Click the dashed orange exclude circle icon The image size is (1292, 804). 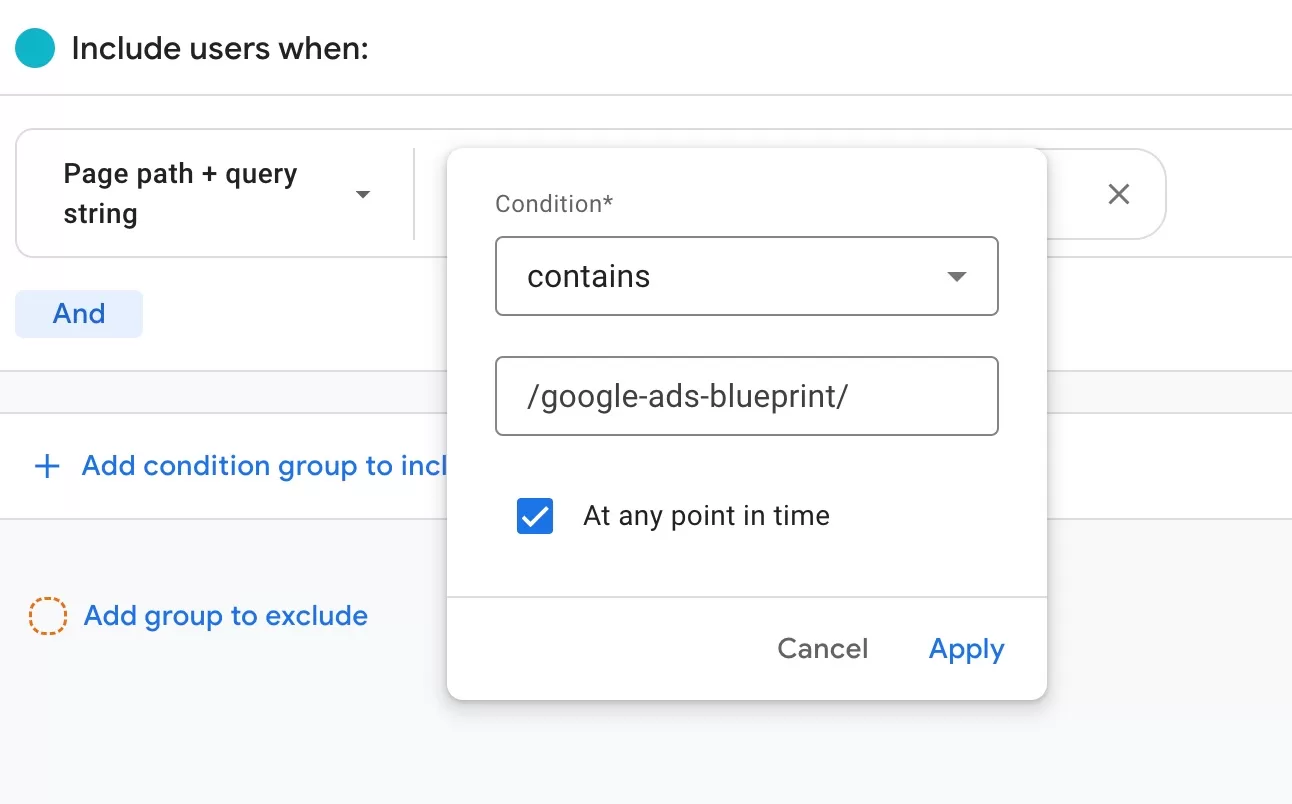[x=48, y=616]
